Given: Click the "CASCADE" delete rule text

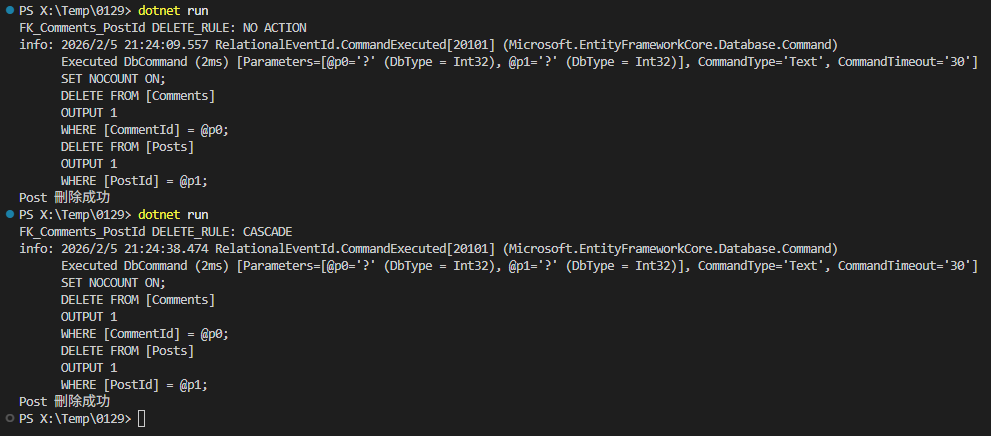Looking at the screenshot, I should (x=264, y=231).
